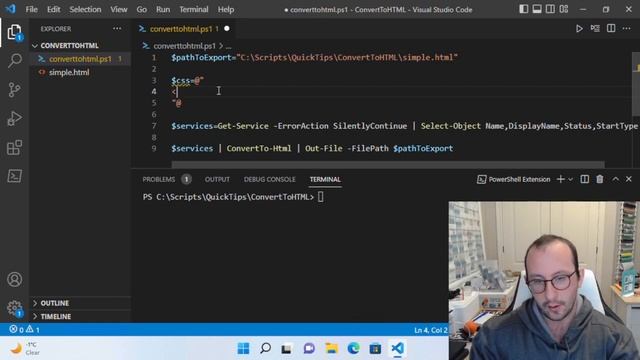Screen dimensions: 640x360
Task: Open the weather widget on taskbar
Action: tap(24, 348)
